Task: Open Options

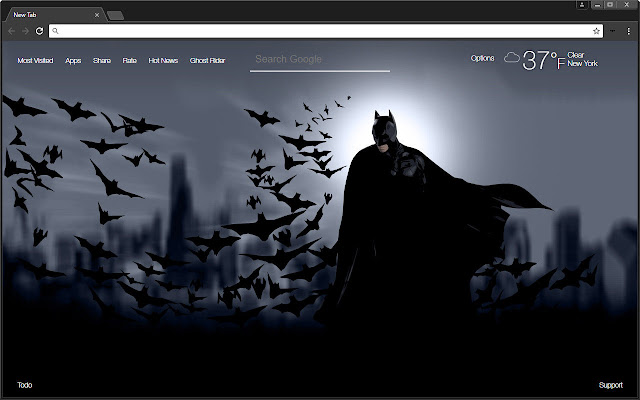Action: coord(482,58)
